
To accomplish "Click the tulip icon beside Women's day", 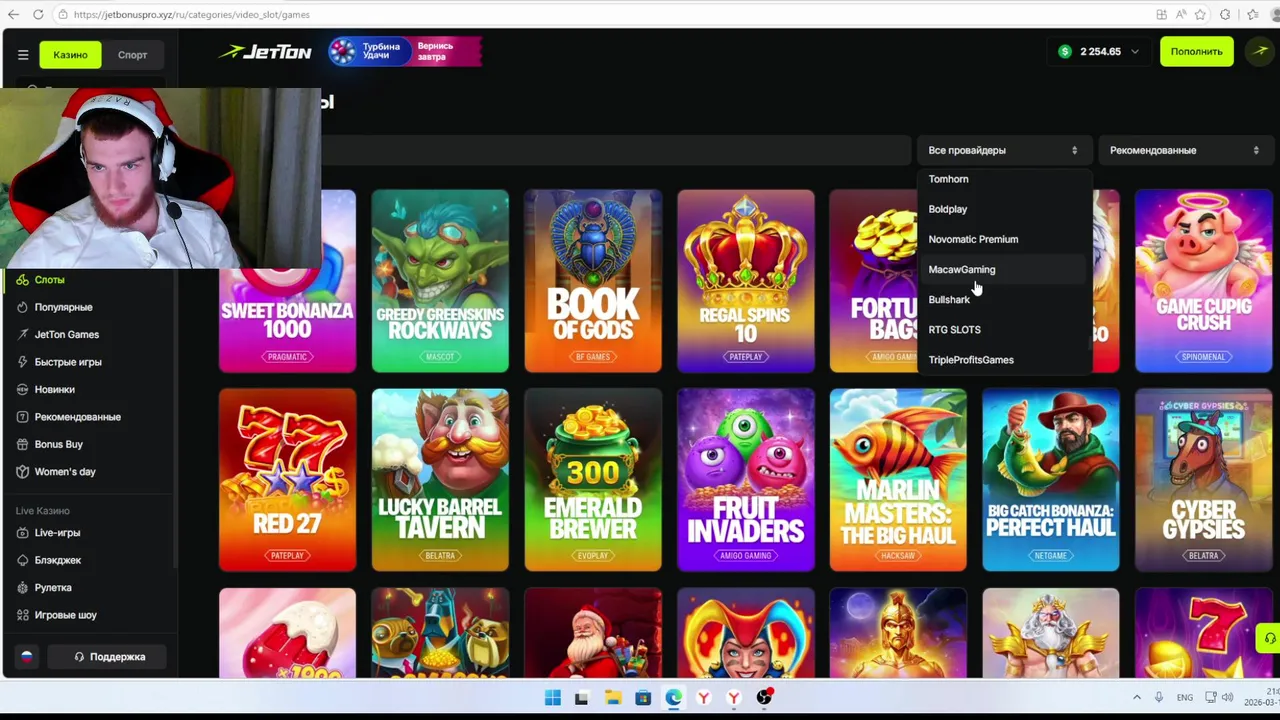I will click(23, 472).
